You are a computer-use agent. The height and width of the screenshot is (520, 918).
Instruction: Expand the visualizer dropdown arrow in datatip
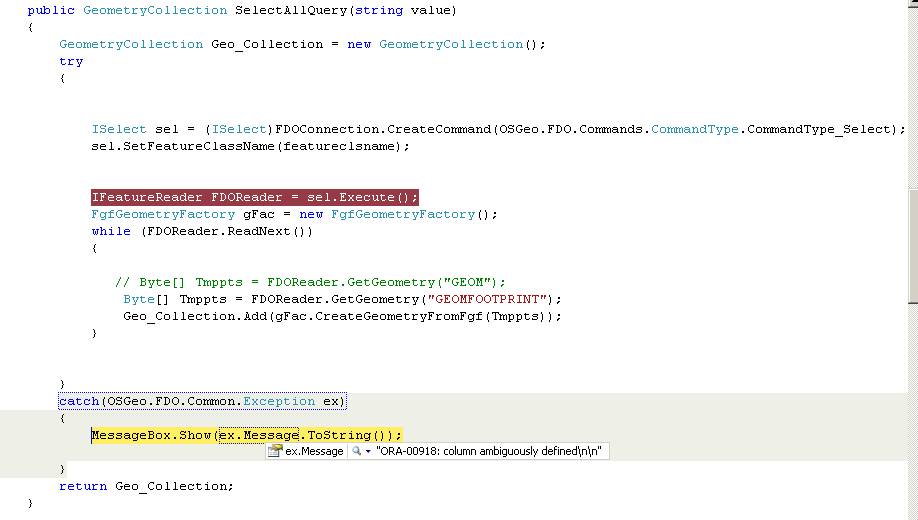point(368,451)
